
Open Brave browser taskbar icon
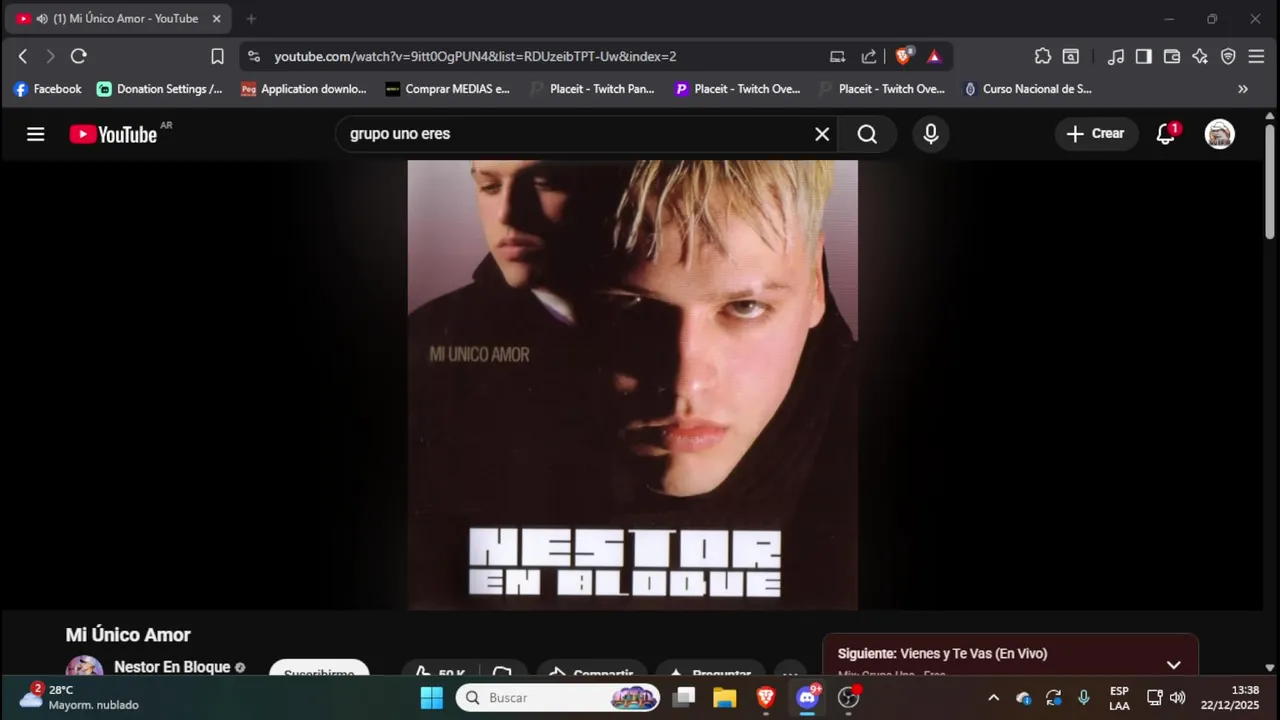tap(766, 698)
